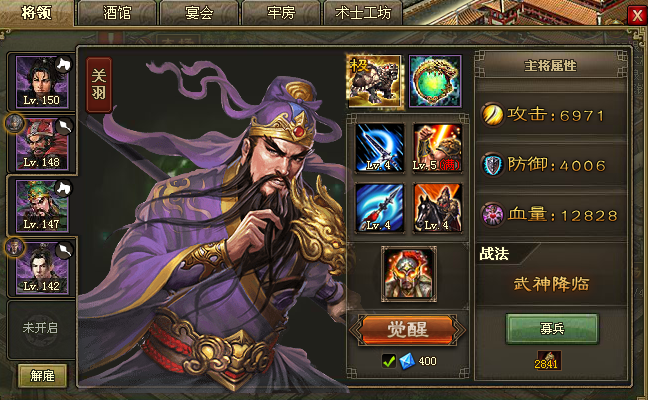Select the Lv. 148 general portrait

42,144
